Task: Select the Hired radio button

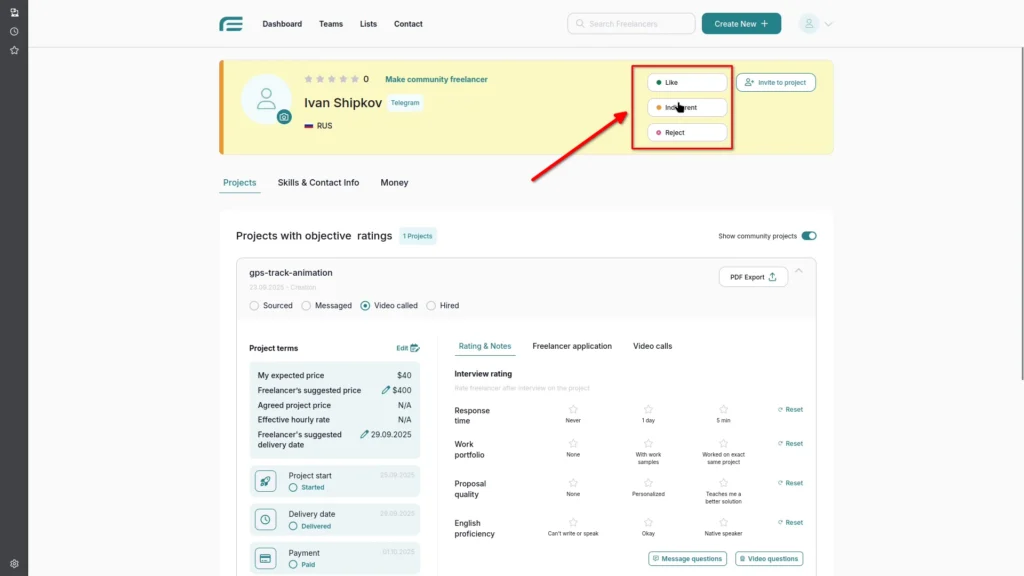Action: [x=431, y=305]
